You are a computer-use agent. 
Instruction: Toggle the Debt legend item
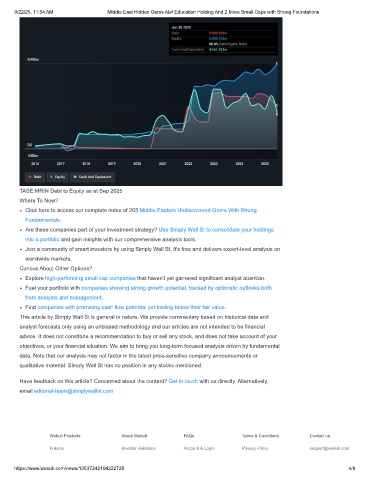[35, 177]
